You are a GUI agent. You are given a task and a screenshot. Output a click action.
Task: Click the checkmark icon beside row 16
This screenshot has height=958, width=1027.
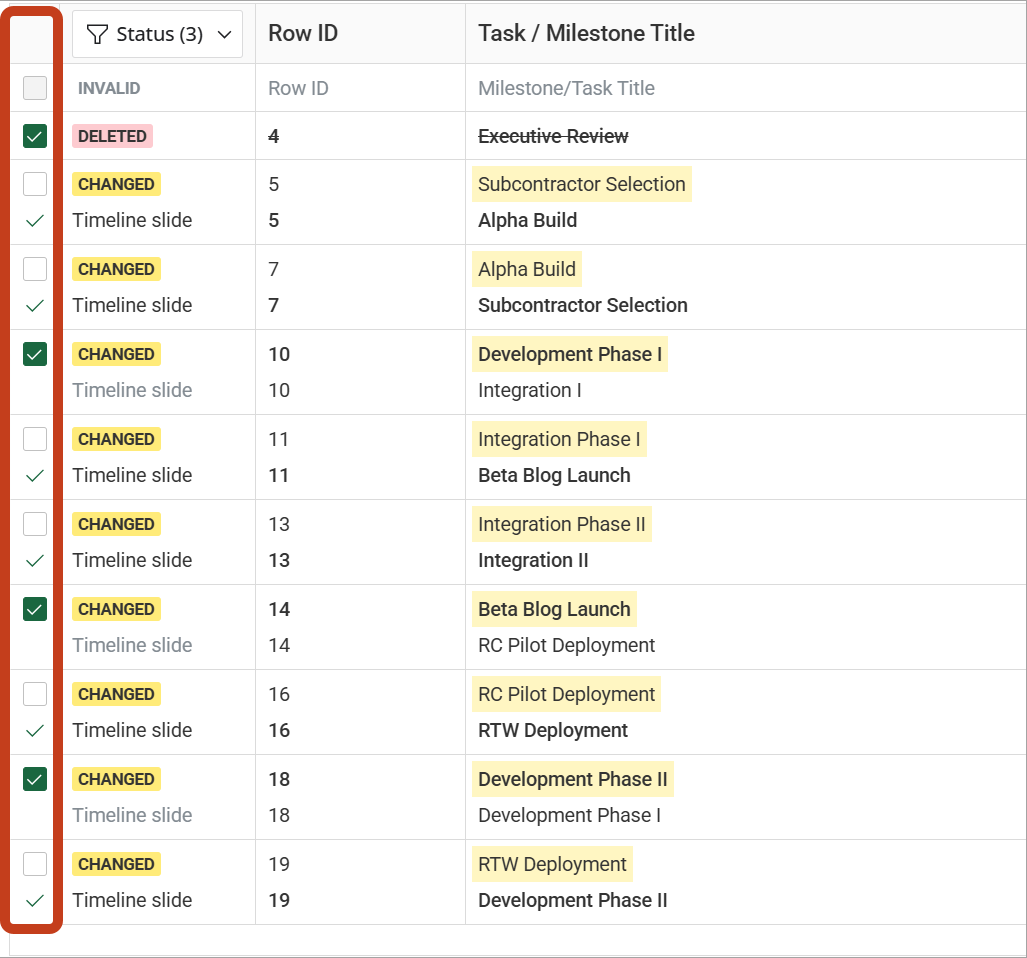(x=34, y=730)
